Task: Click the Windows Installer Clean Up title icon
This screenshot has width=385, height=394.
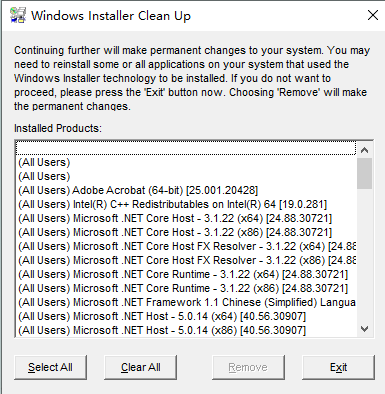Action: pyautogui.click(x=18, y=15)
